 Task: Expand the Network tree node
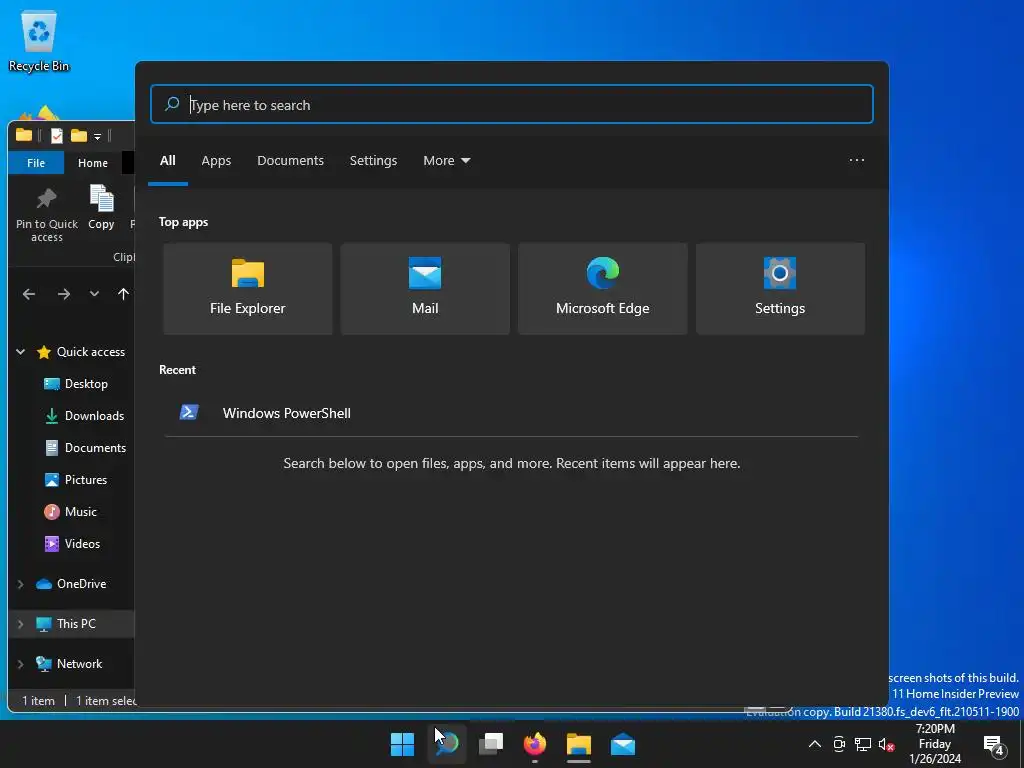[20, 664]
